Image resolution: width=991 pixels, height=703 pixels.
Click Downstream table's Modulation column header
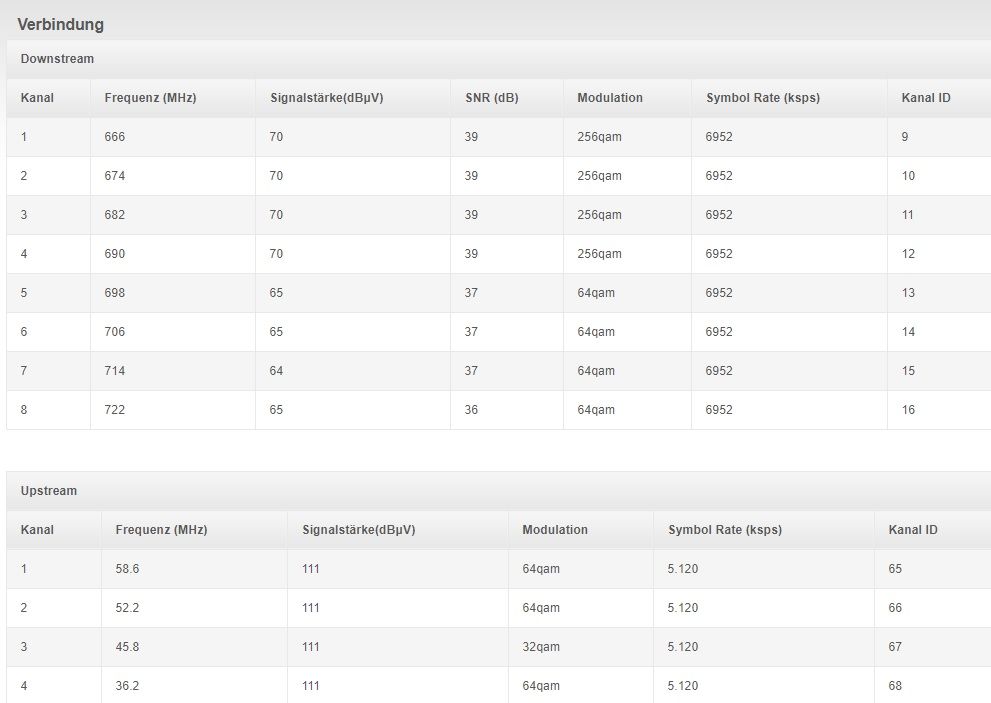(610, 98)
